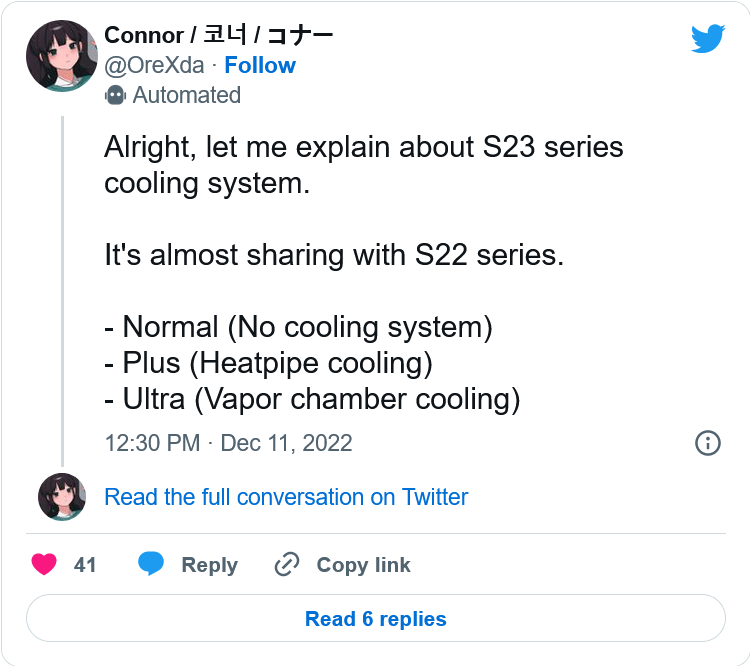Screen dimensions: 750x666
Task: Click the 41 likes count
Action: 85,565
